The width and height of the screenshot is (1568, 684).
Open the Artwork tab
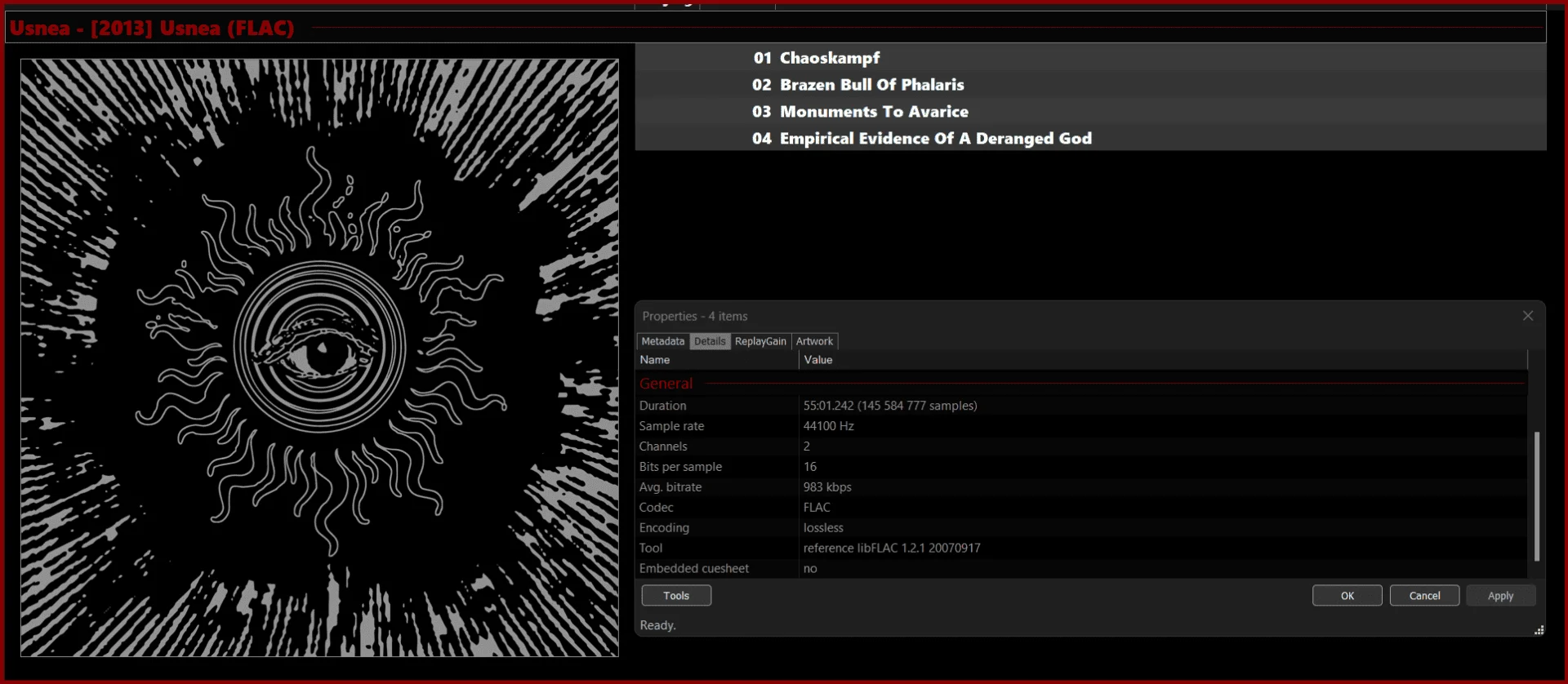[814, 341]
